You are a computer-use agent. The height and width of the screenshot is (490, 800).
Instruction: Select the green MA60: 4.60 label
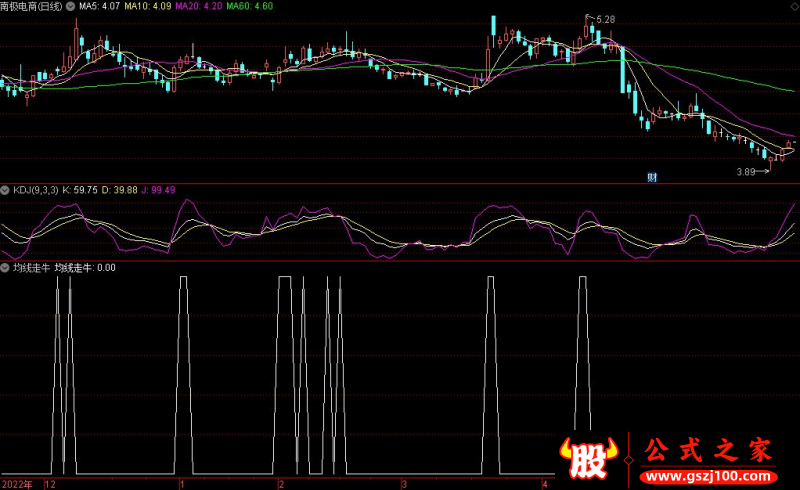pyautogui.click(x=248, y=6)
